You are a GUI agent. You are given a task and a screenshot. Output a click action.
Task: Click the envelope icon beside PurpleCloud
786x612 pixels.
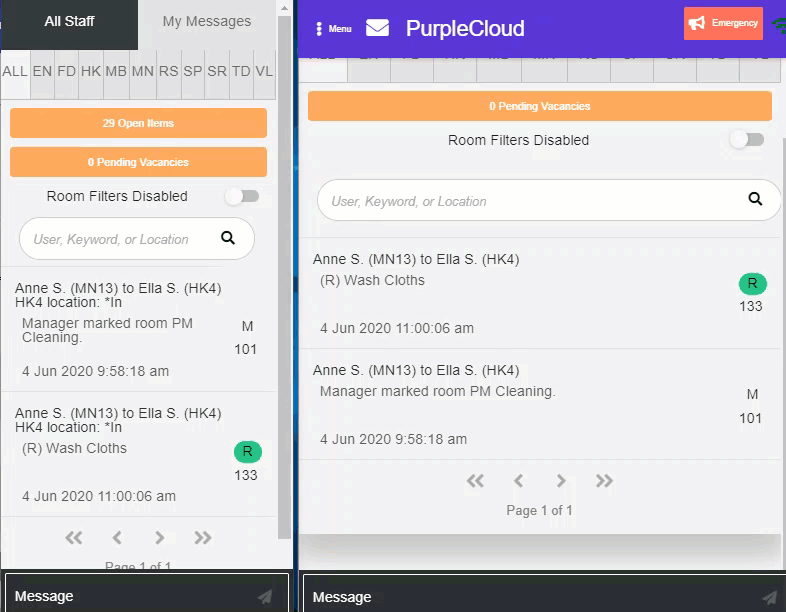(x=377, y=28)
